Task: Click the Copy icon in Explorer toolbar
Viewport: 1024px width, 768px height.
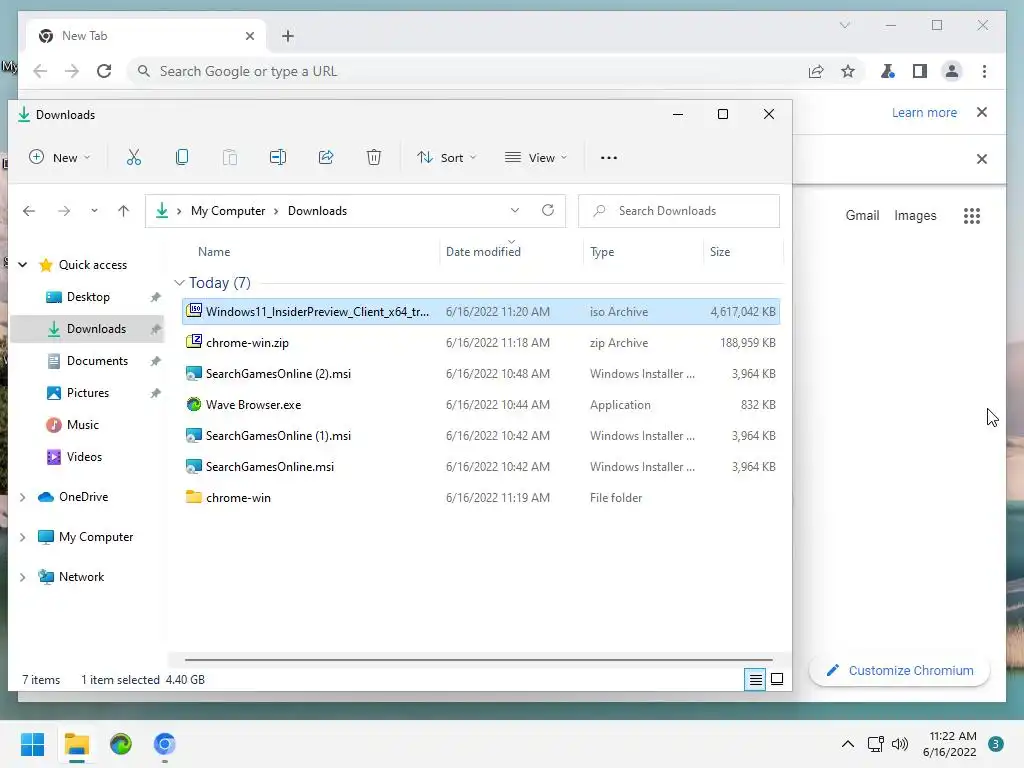Action: [x=182, y=157]
